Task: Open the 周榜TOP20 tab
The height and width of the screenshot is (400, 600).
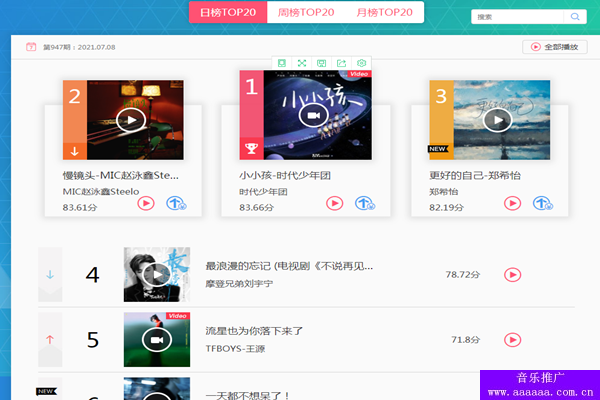Action: pos(306,12)
